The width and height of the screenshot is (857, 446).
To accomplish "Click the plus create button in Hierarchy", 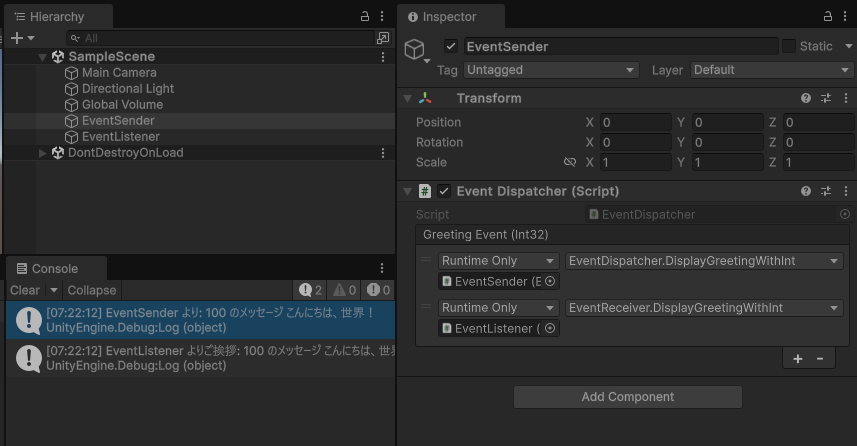I will (17, 38).
